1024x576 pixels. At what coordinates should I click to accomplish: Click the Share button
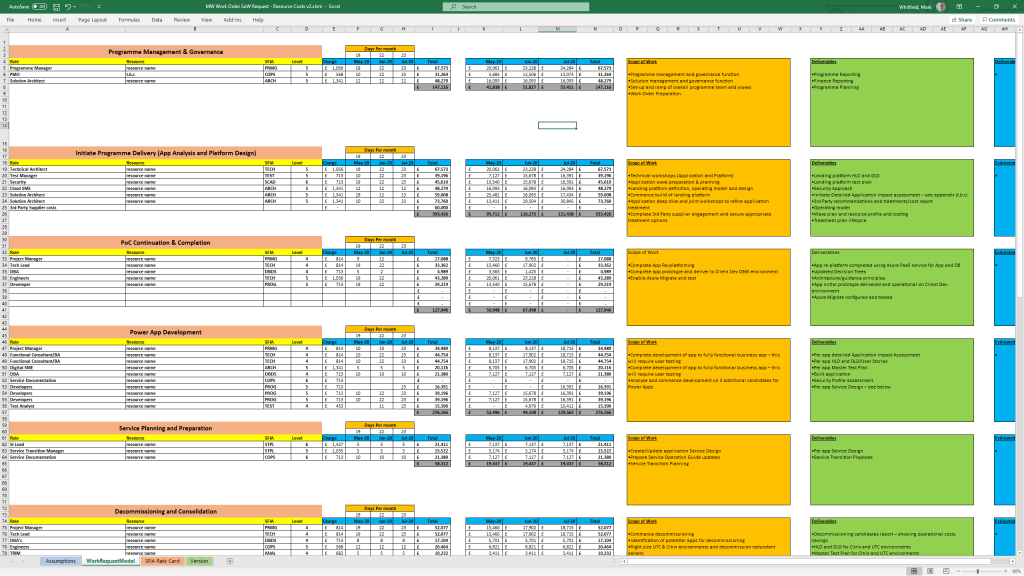961,19
